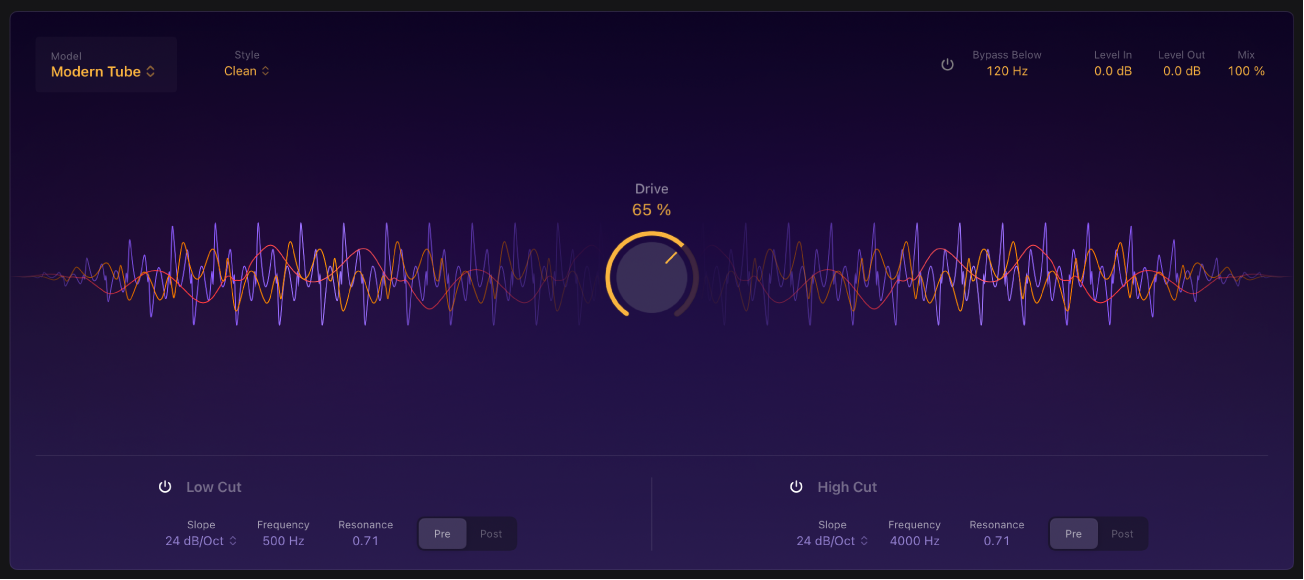1304x580 pixels.
Task: Click the Mix 100 % value
Action: coord(1246,72)
